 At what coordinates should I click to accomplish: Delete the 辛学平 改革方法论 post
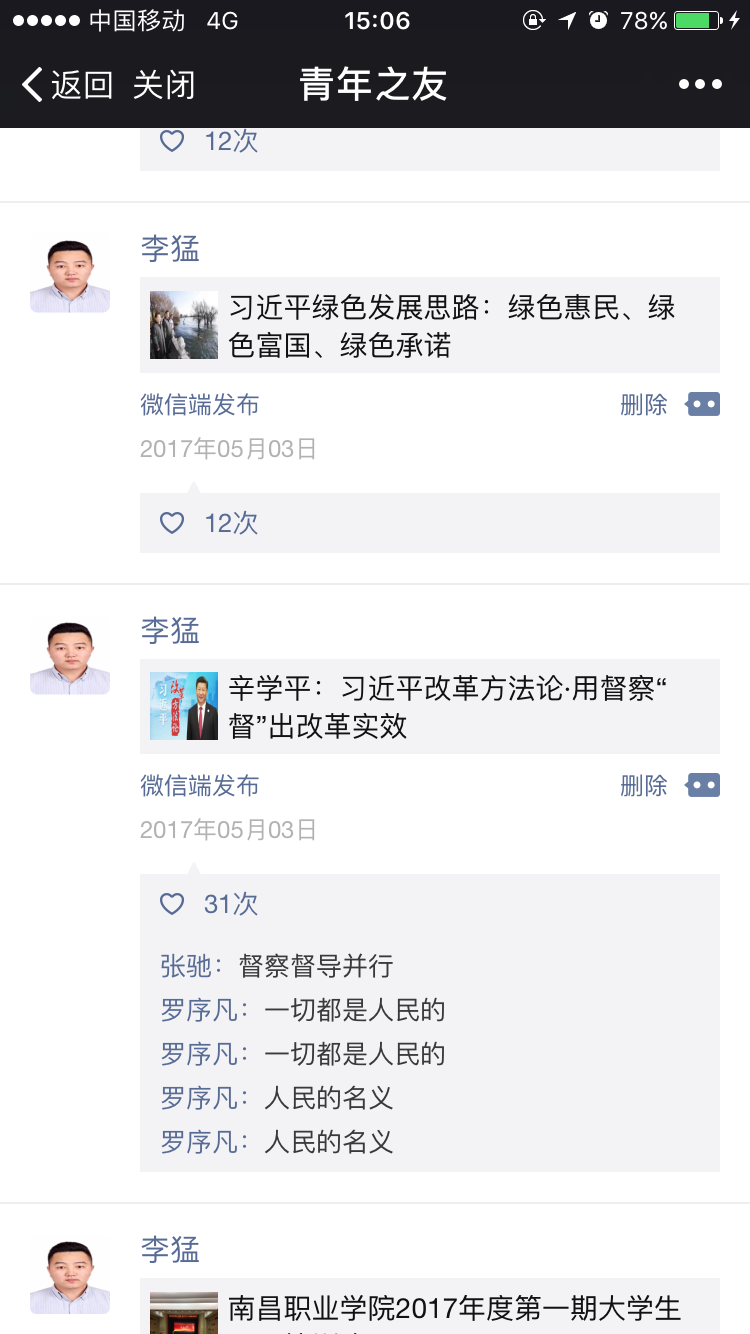[x=643, y=786]
